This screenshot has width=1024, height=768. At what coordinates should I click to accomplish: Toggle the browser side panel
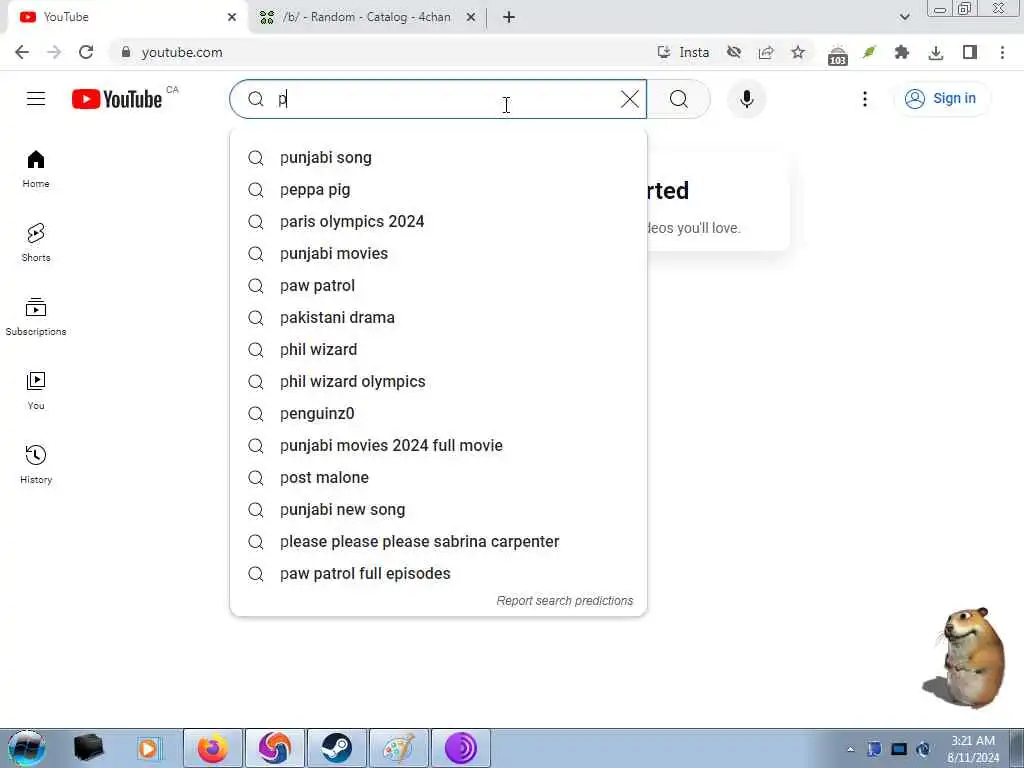click(969, 52)
